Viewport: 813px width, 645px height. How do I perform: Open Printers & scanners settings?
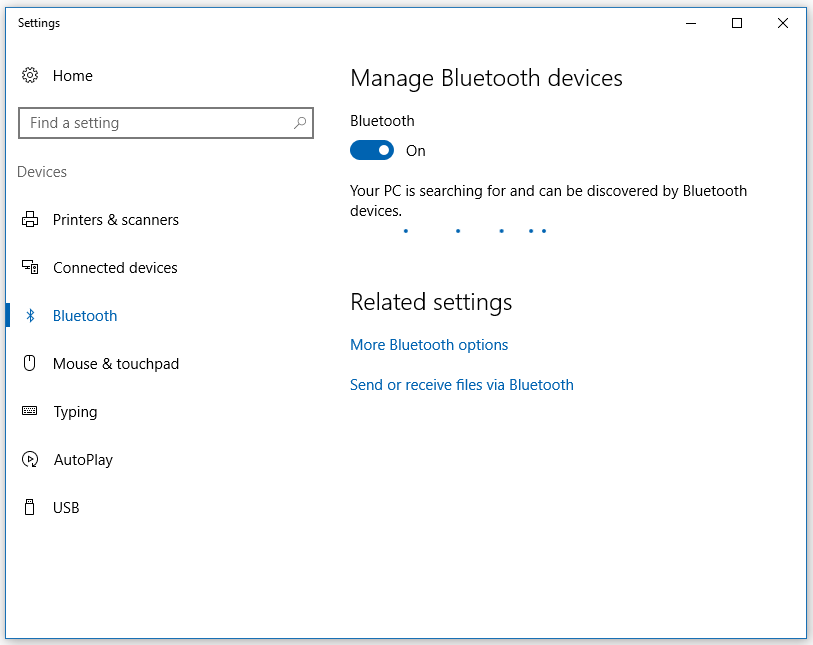(116, 220)
